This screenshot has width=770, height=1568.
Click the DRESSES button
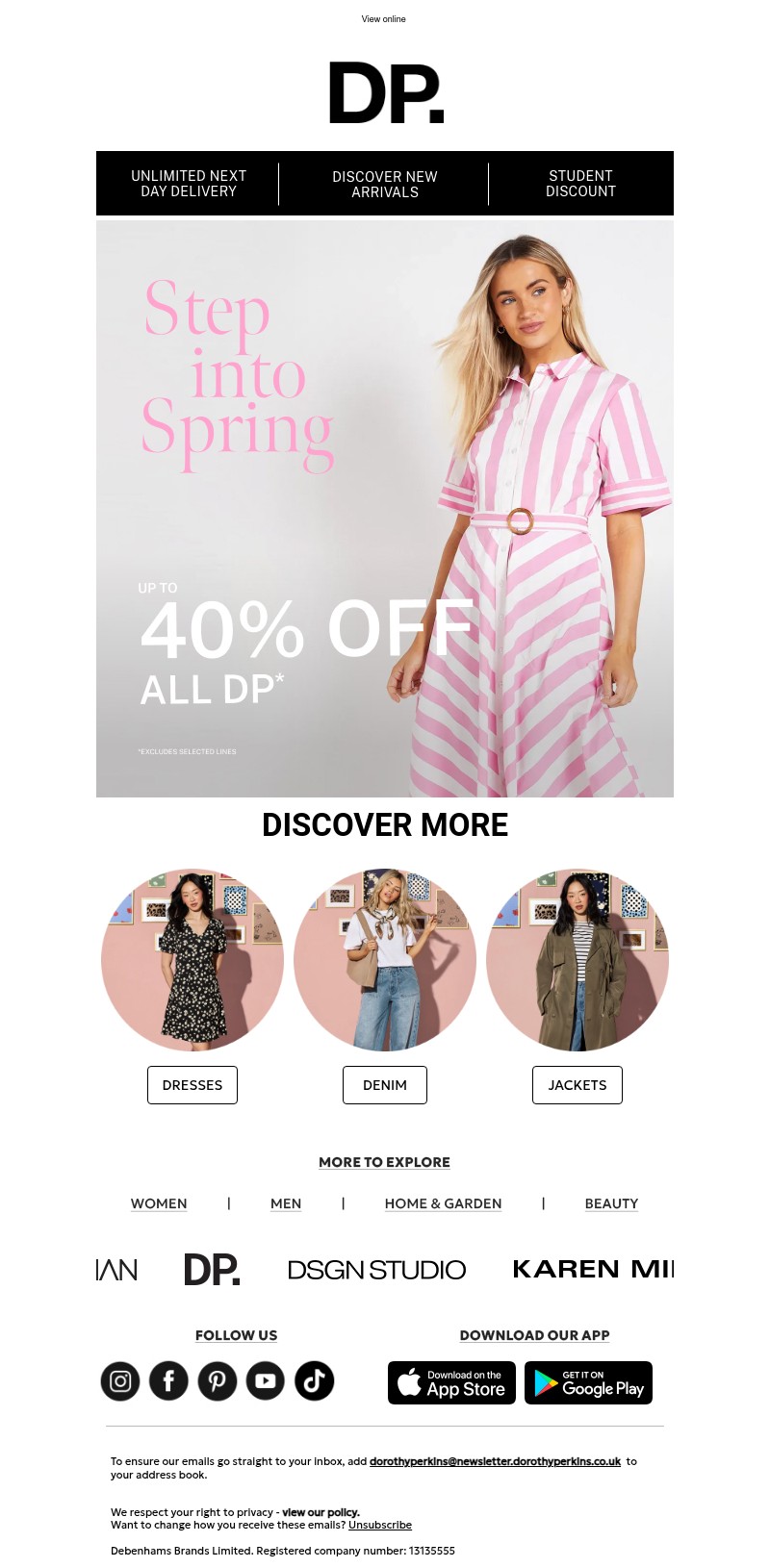tap(192, 1085)
